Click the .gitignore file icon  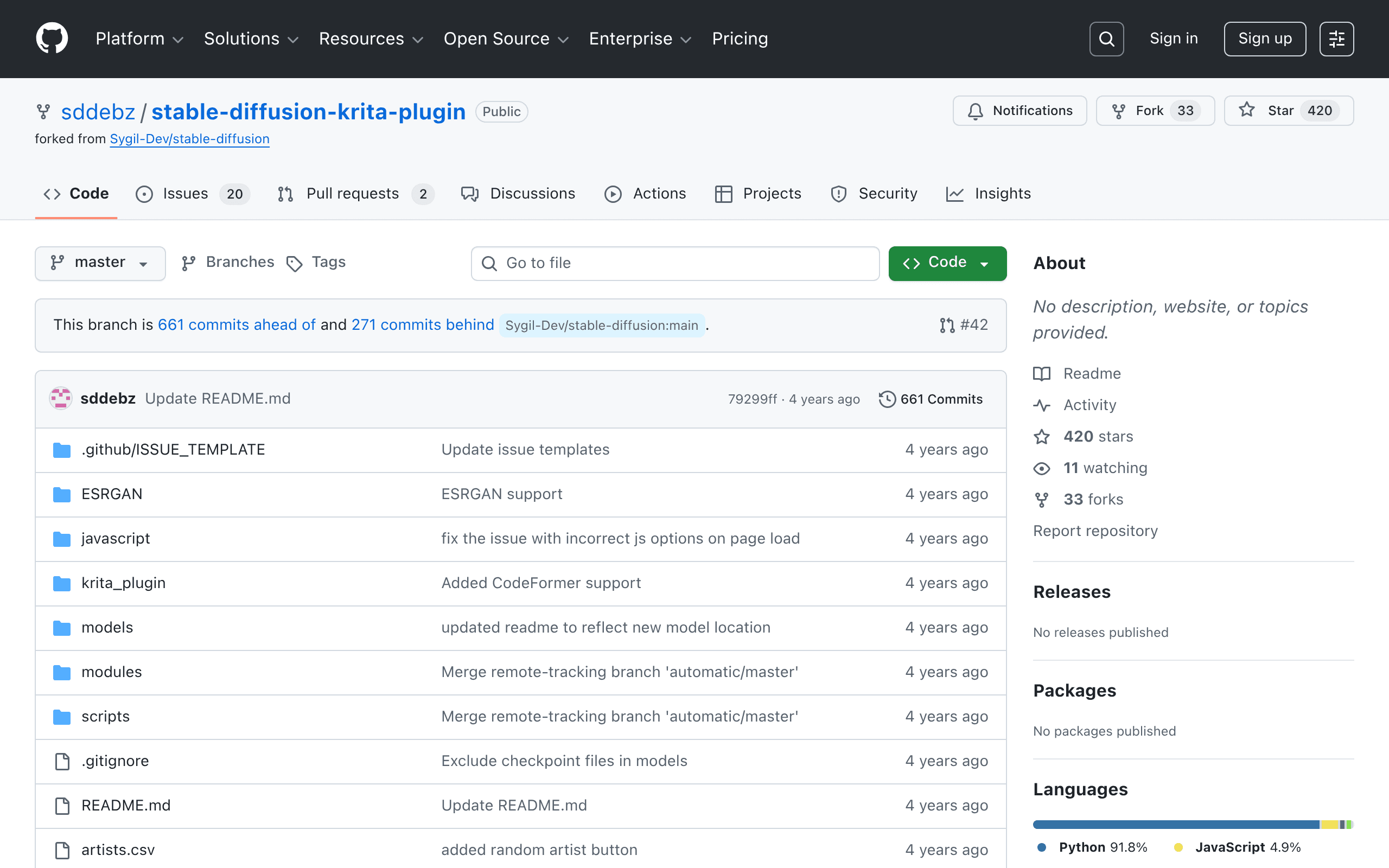[62, 761]
